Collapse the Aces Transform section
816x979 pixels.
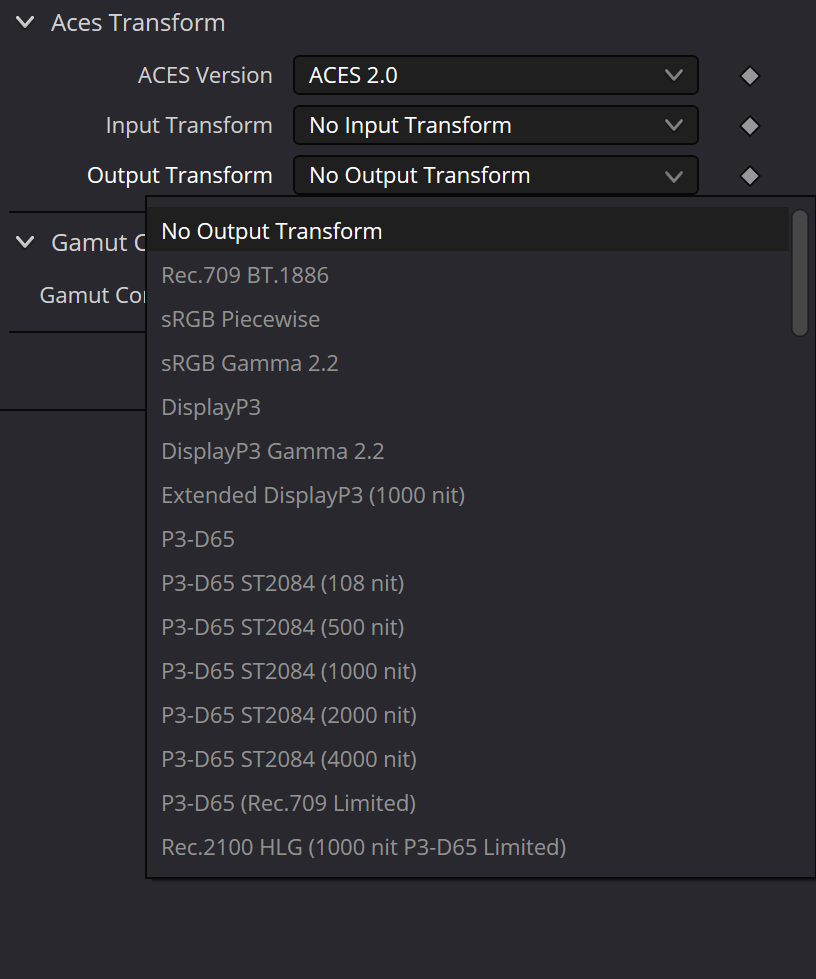click(25, 23)
